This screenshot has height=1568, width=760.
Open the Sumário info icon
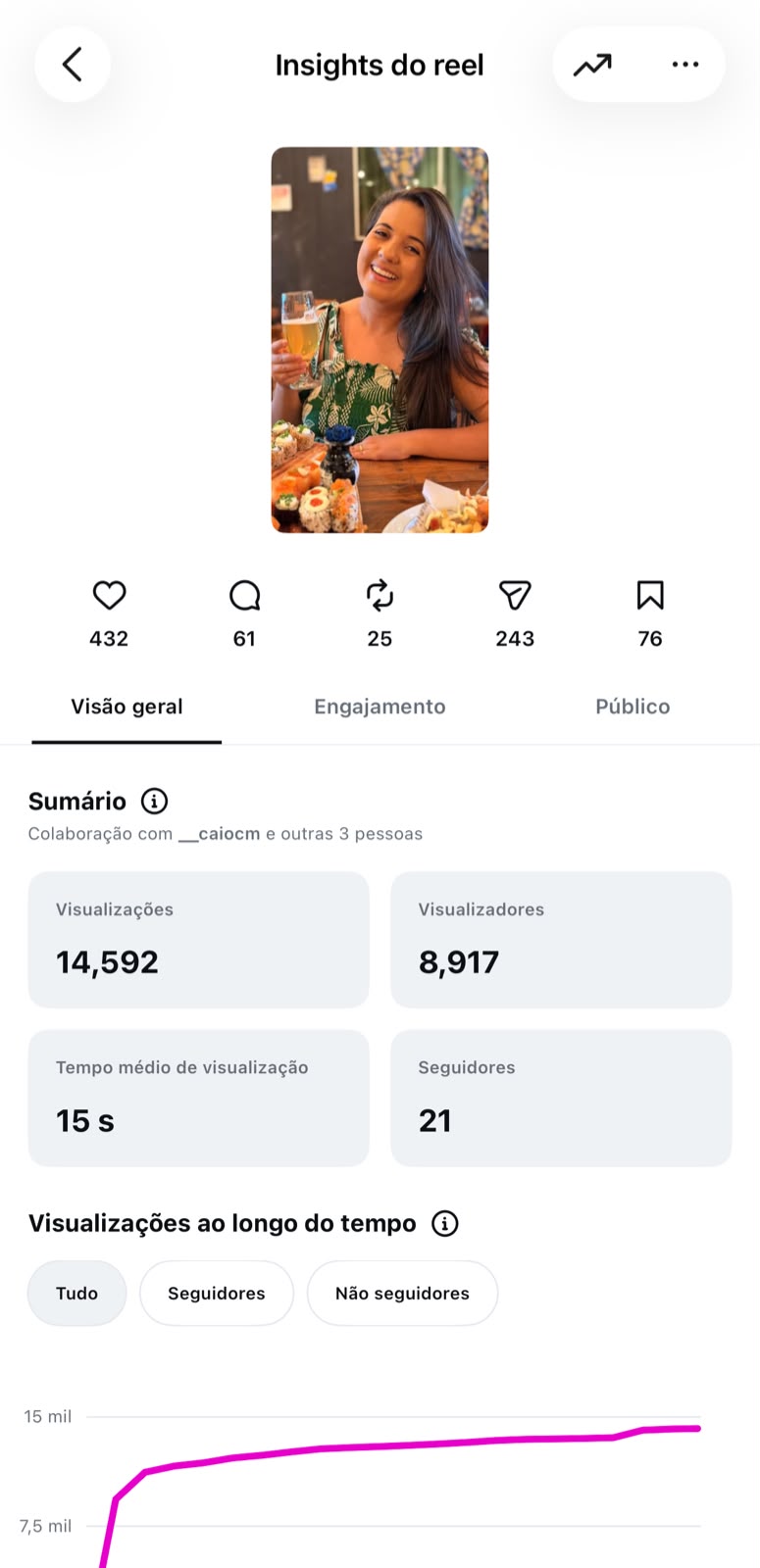(x=154, y=801)
